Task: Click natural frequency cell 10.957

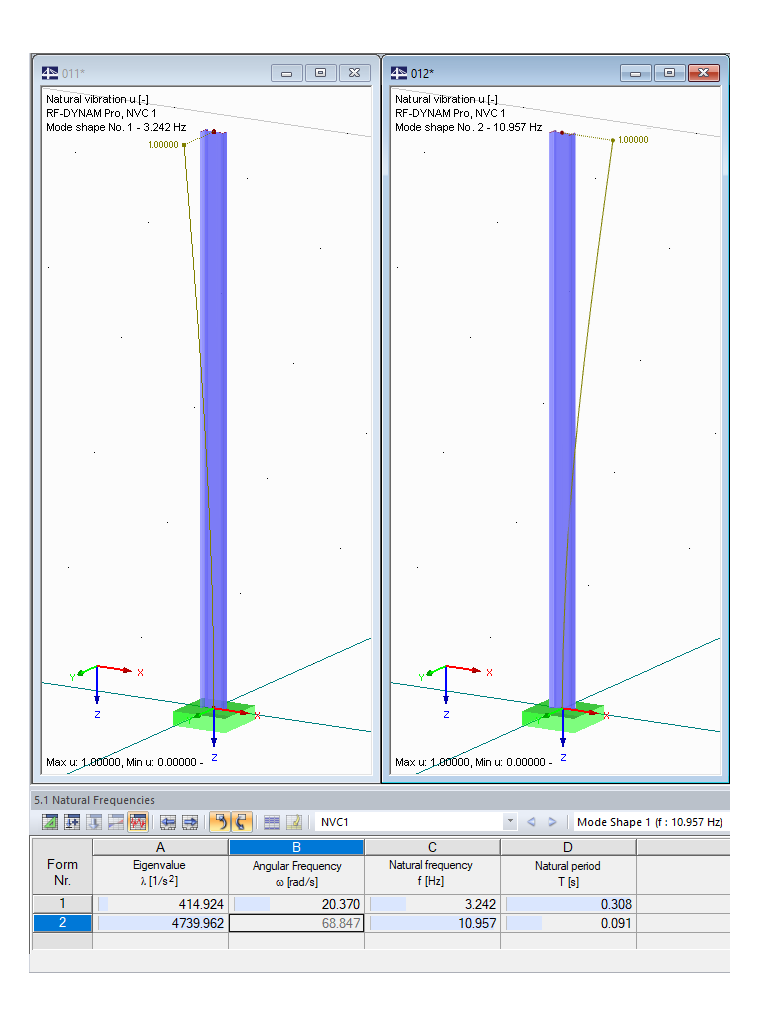Action: point(432,923)
